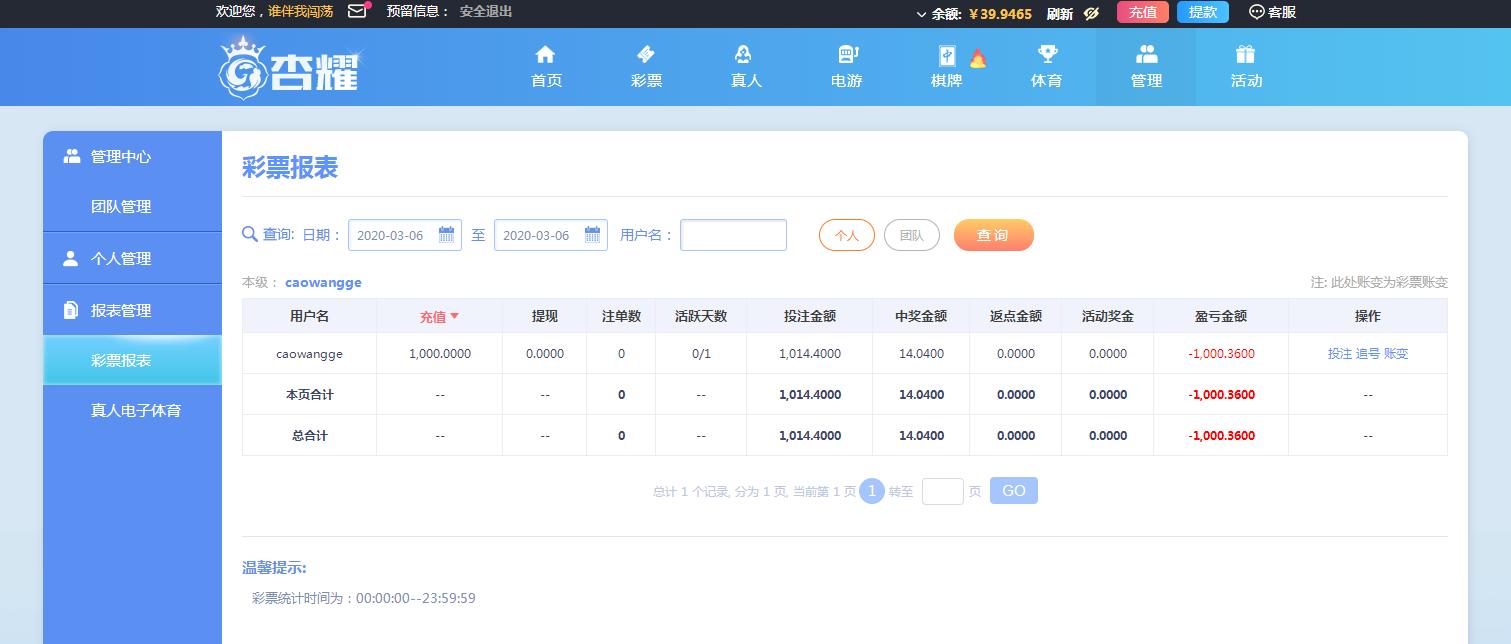The width and height of the screenshot is (1511, 644).
Task: Select 彩票报表 in sidebar
Action: pos(132,360)
